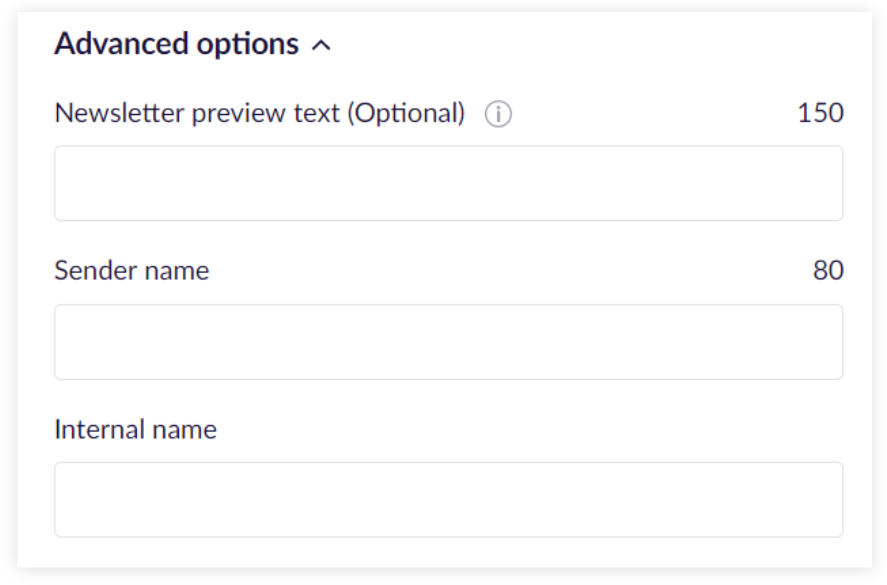Place cursor in the 150-character limit preview field
This screenshot has width=887, height=585.
point(449,183)
